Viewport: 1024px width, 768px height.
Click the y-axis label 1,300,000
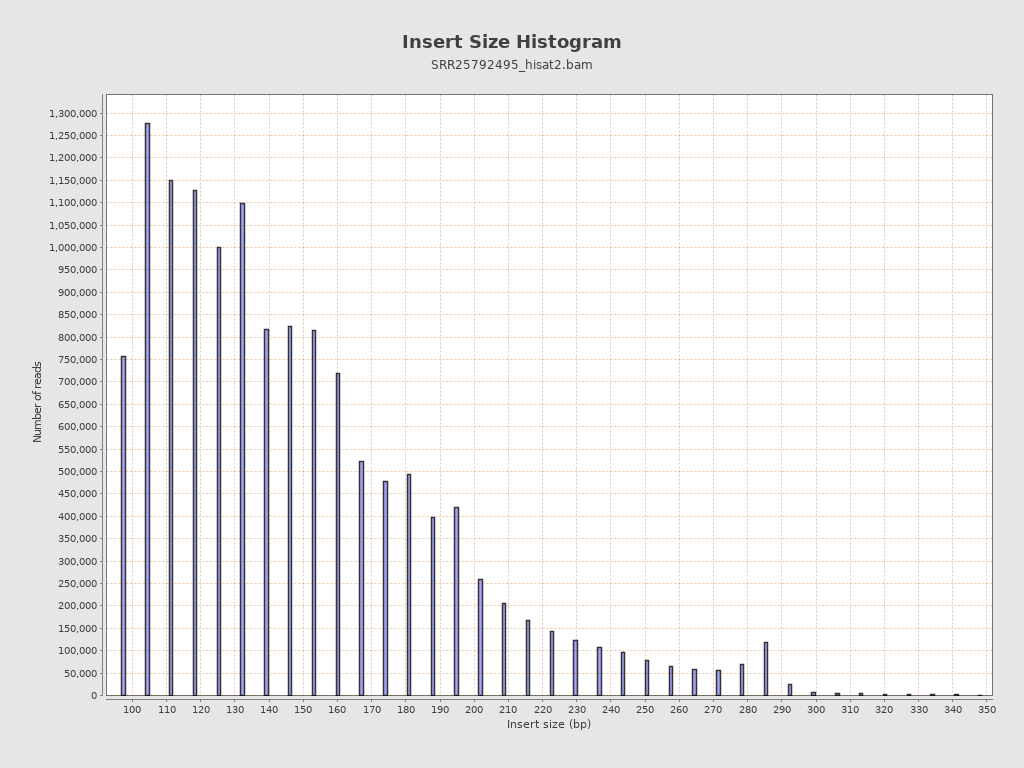73,114
